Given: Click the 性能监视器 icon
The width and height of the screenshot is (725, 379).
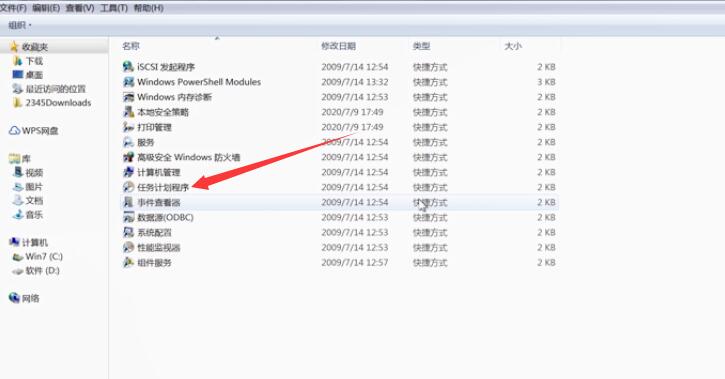Looking at the screenshot, I should pyautogui.click(x=128, y=247).
